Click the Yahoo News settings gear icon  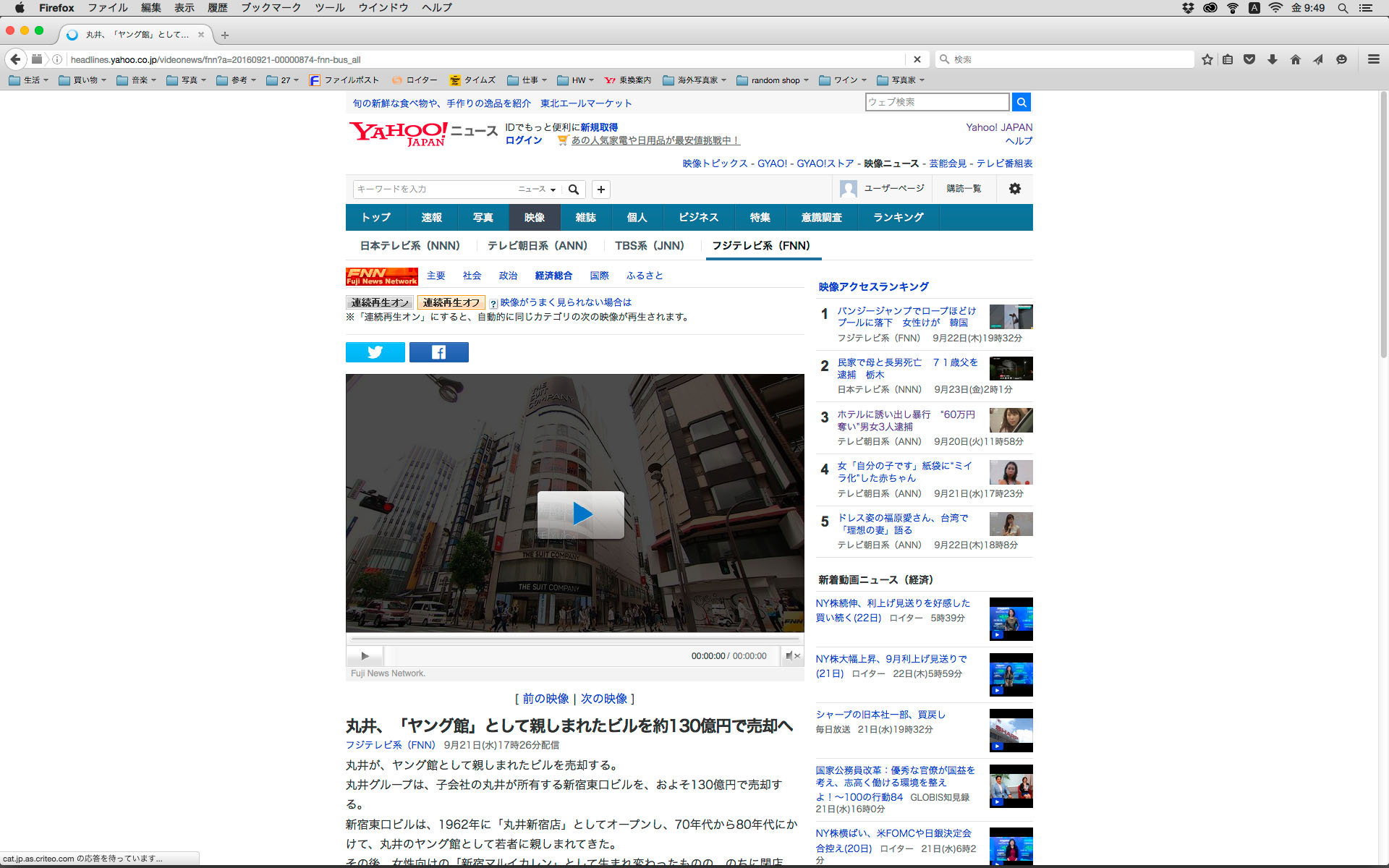coord(1014,189)
